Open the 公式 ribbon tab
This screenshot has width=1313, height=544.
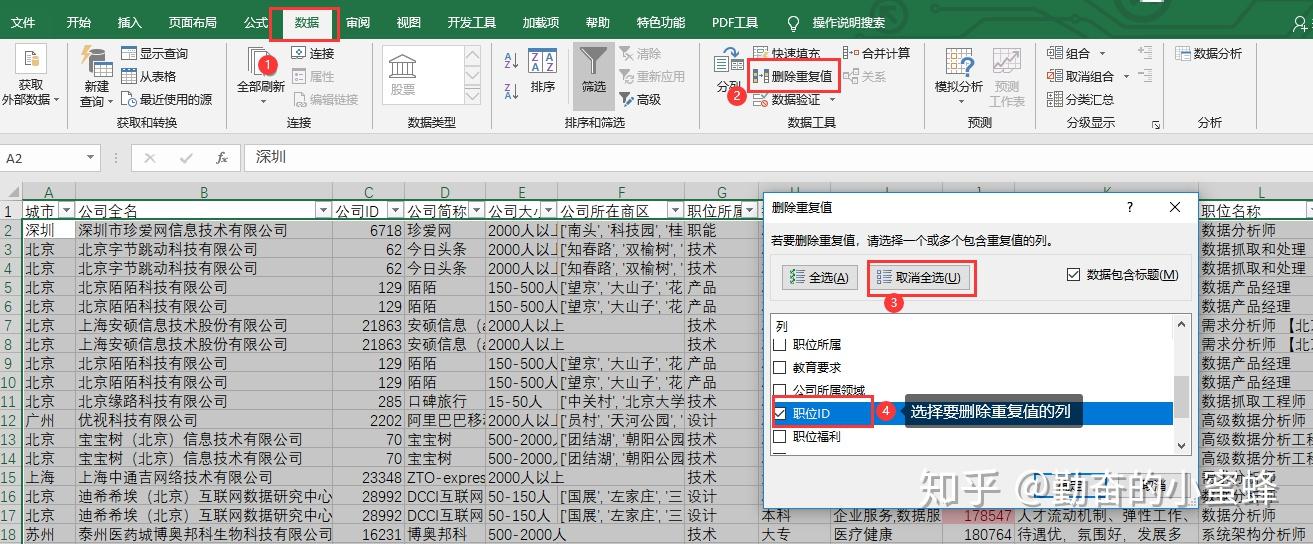coord(255,22)
